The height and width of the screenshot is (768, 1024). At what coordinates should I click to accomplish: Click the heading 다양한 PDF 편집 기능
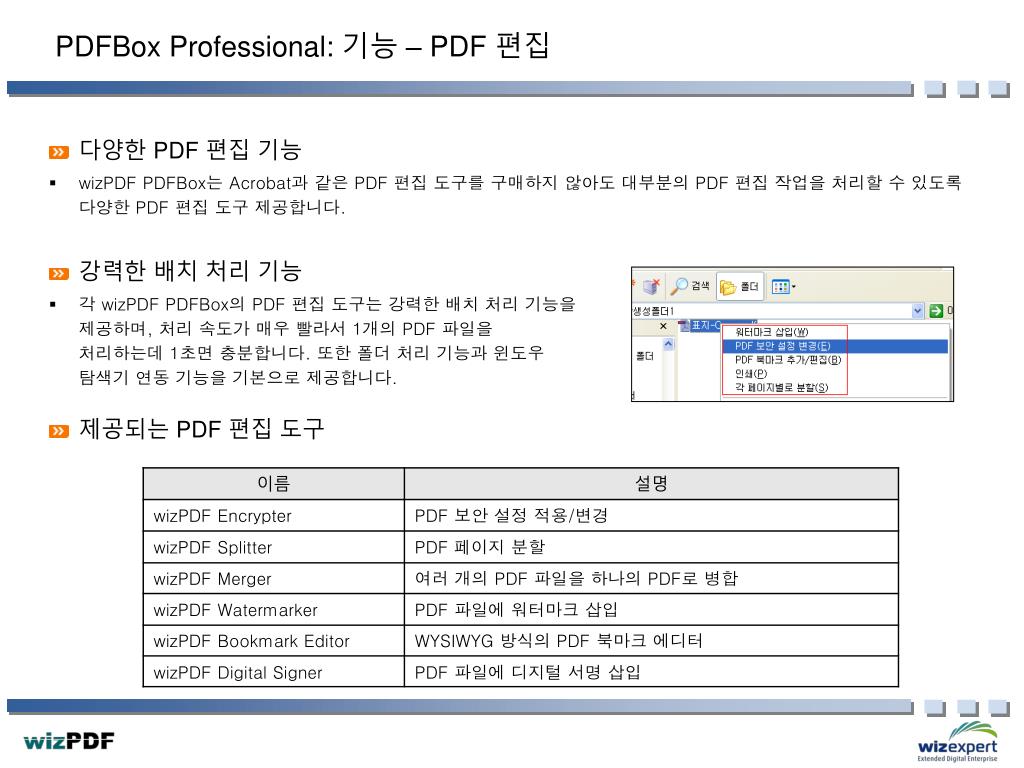[x=190, y=150]
